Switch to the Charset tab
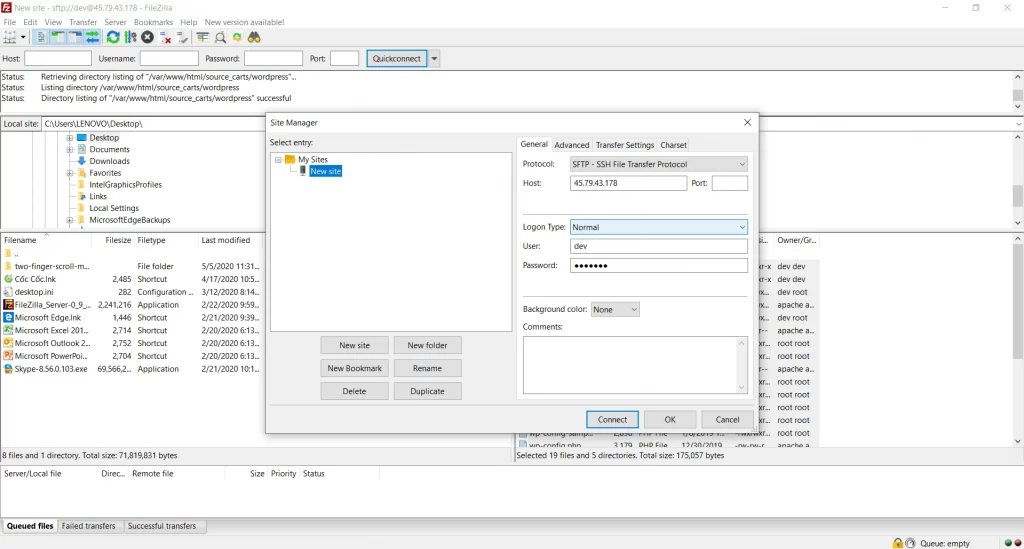The image size is (1024, 549). (673, 145)
